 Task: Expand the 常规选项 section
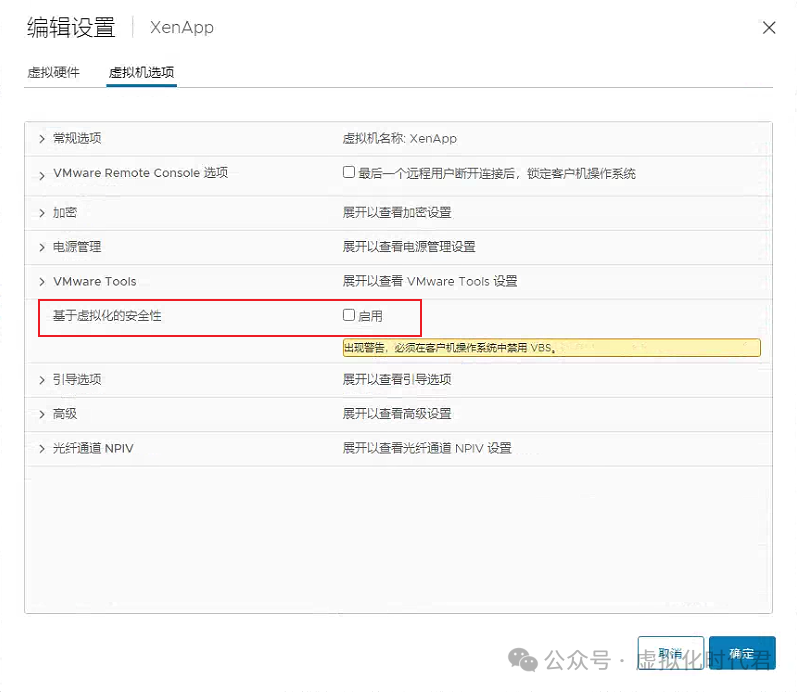click(42, 138)
